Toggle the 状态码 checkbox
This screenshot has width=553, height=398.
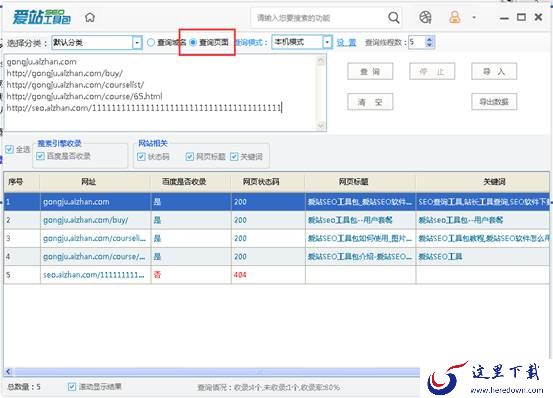click(x=141, y=157)
